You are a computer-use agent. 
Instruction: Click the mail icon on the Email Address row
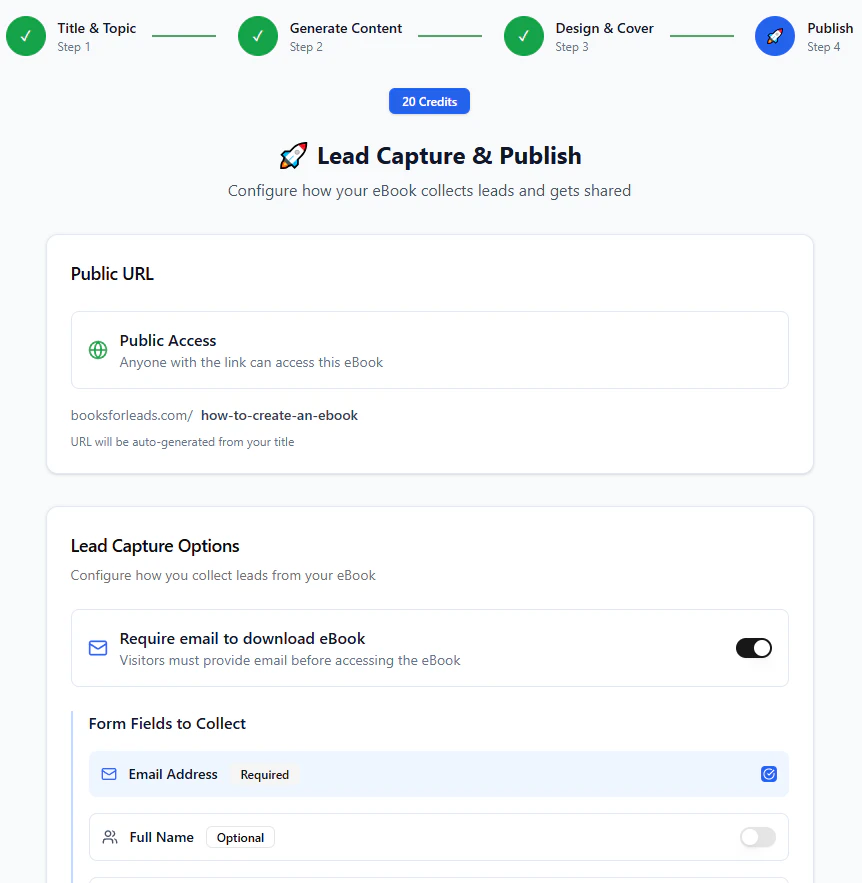click(x=109, y=774)
